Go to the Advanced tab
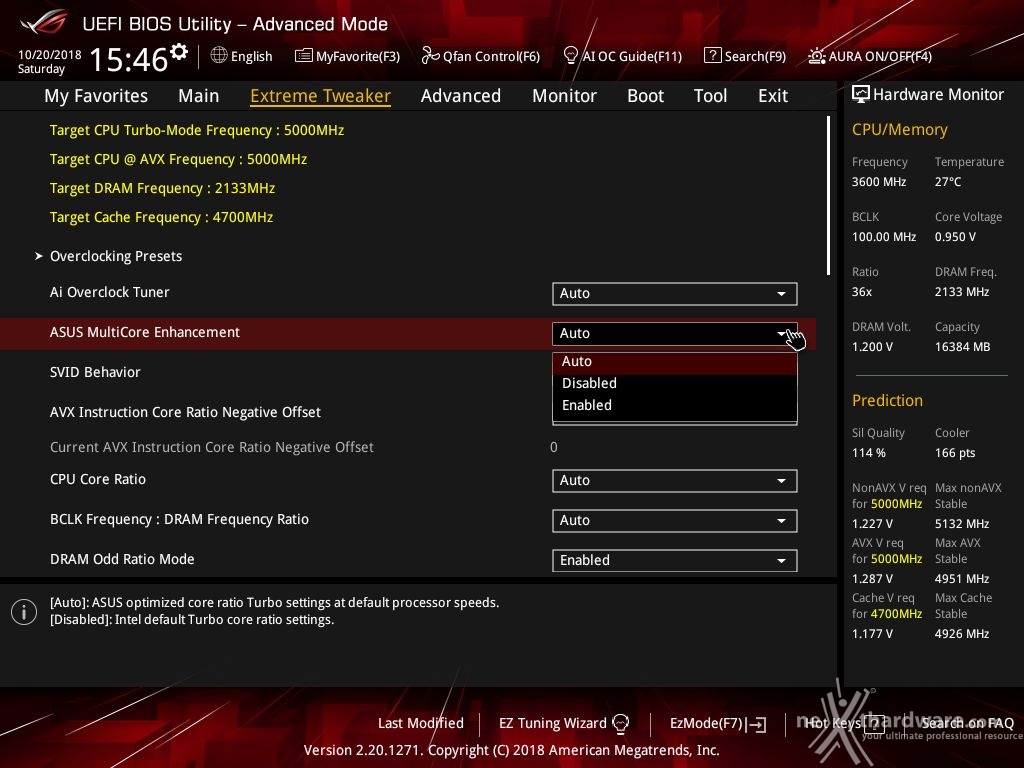This screenshot has height=768, width=1024. click(x=461, y=96)
